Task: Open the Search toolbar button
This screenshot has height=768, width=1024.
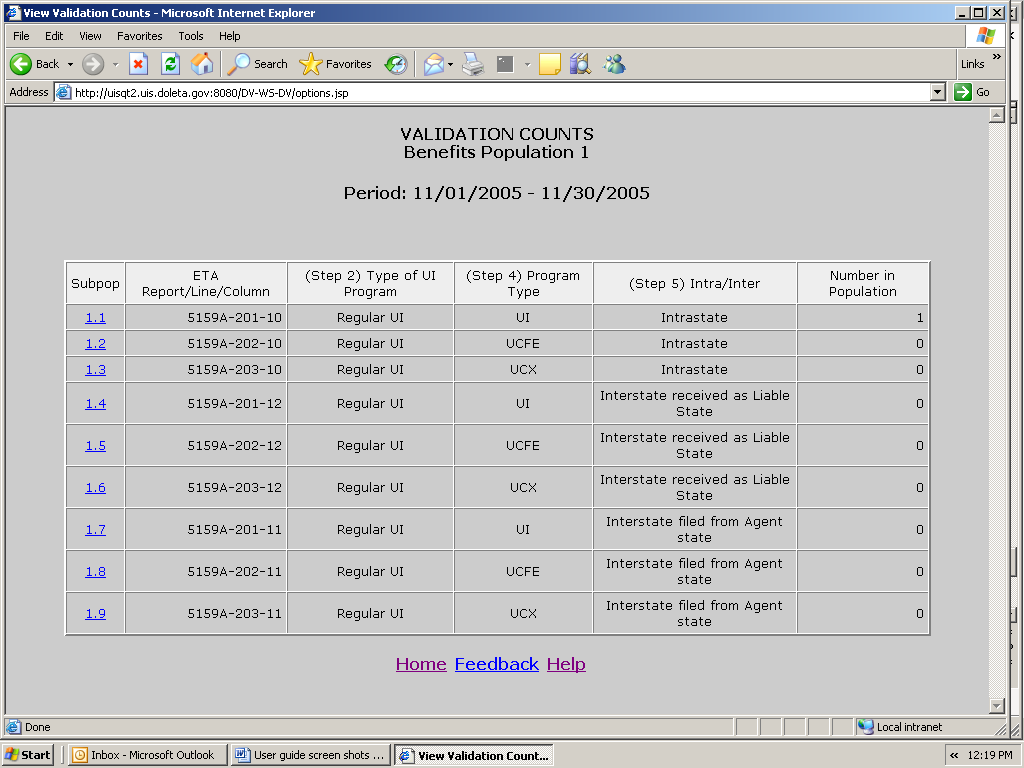Action: pos(258,64)
